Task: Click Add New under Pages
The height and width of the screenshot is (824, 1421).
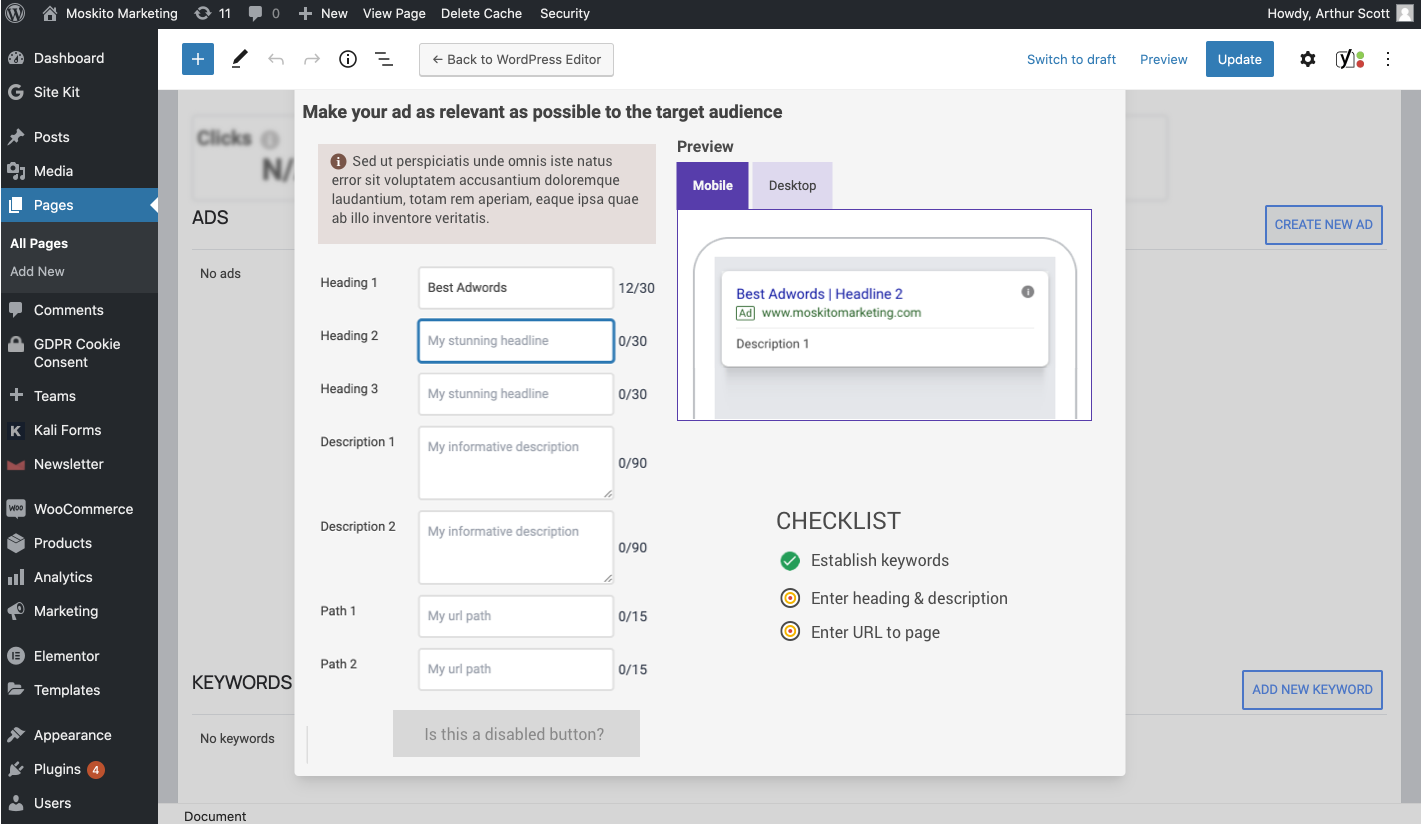Action: coord(37,271)
